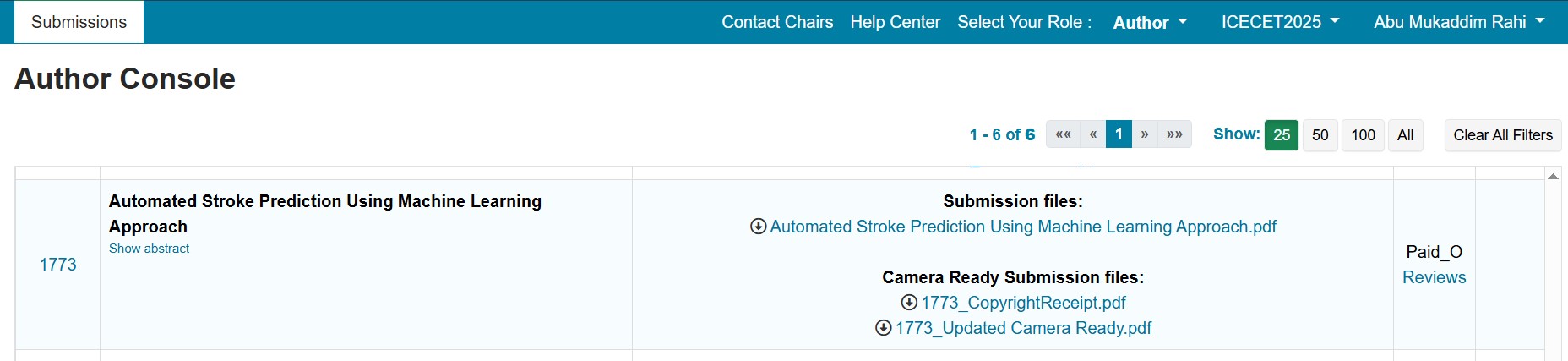Screen dimensions: 1568x361
Task: Open Abu Mukaddim Rahi user menu
Action: (x=1459, y=22)
